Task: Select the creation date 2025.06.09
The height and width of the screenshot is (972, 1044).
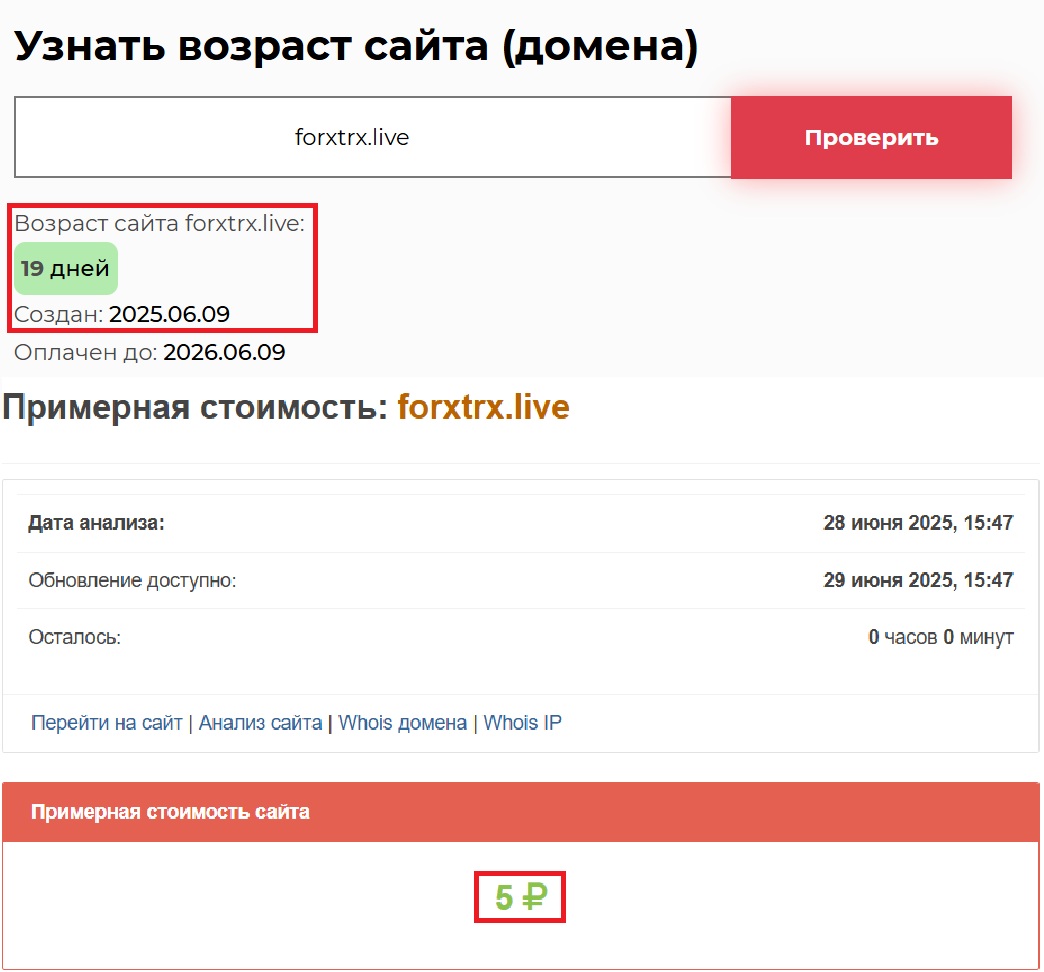Action: point(169,314)
